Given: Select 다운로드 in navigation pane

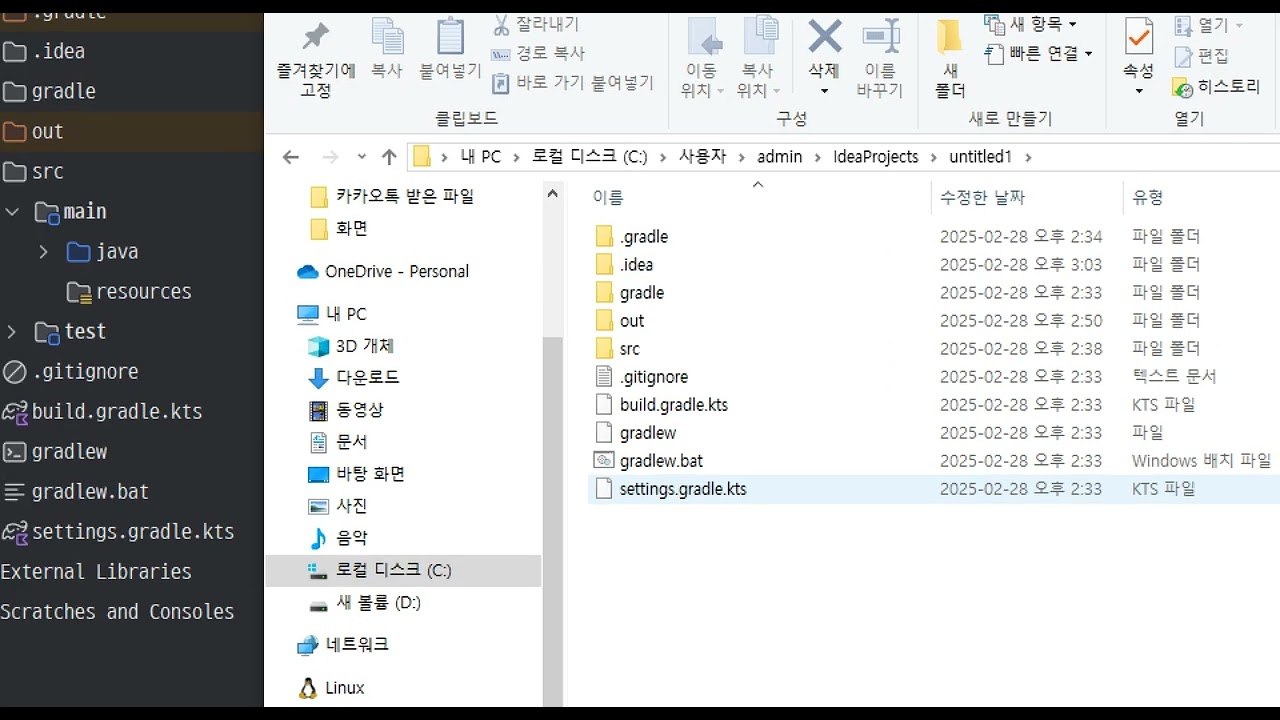Looking at the screenshot, I should coord(367,377).
